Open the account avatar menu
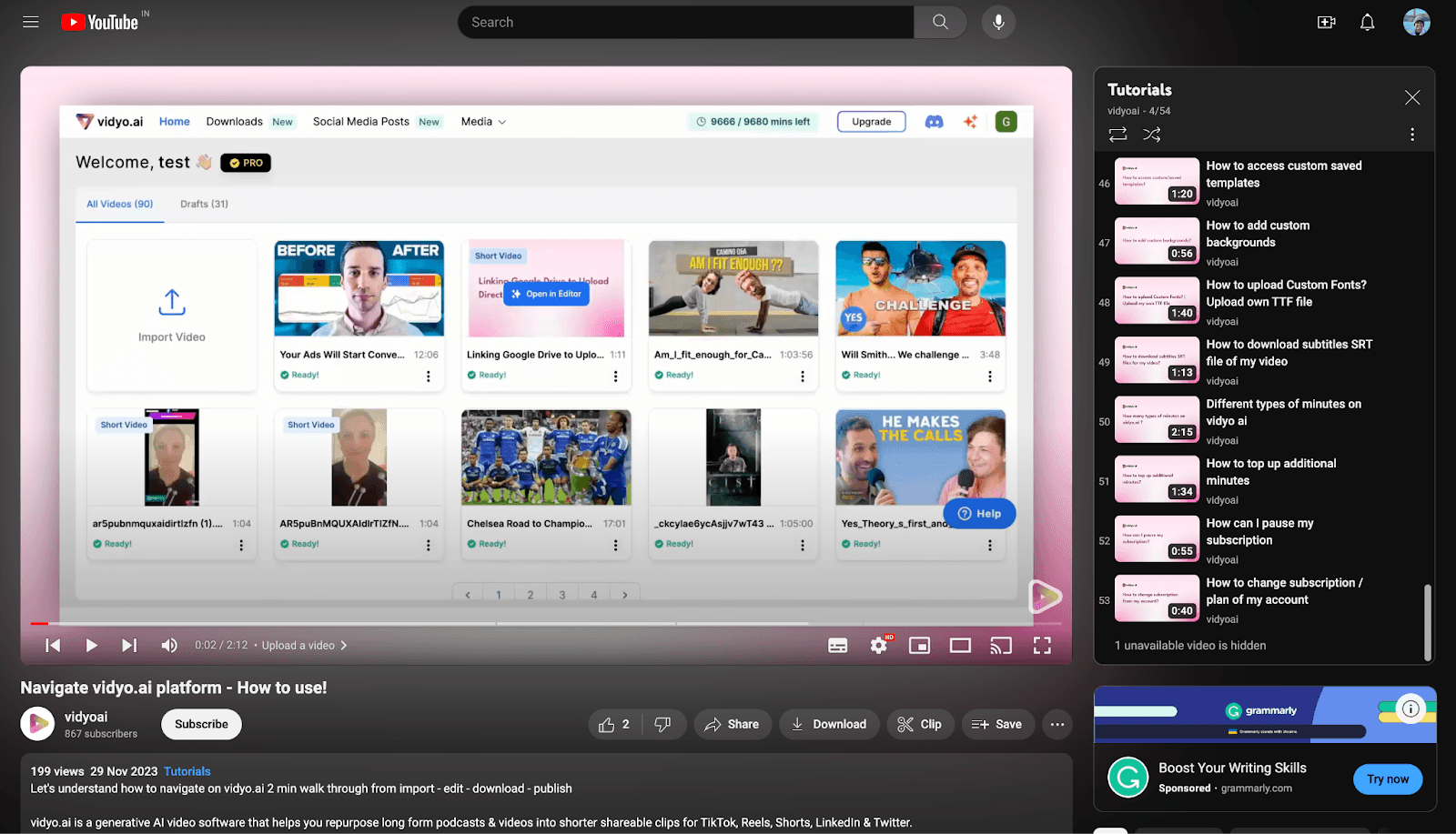The width and height of the screenshot is (1456, 834). tap(1416, 22)
